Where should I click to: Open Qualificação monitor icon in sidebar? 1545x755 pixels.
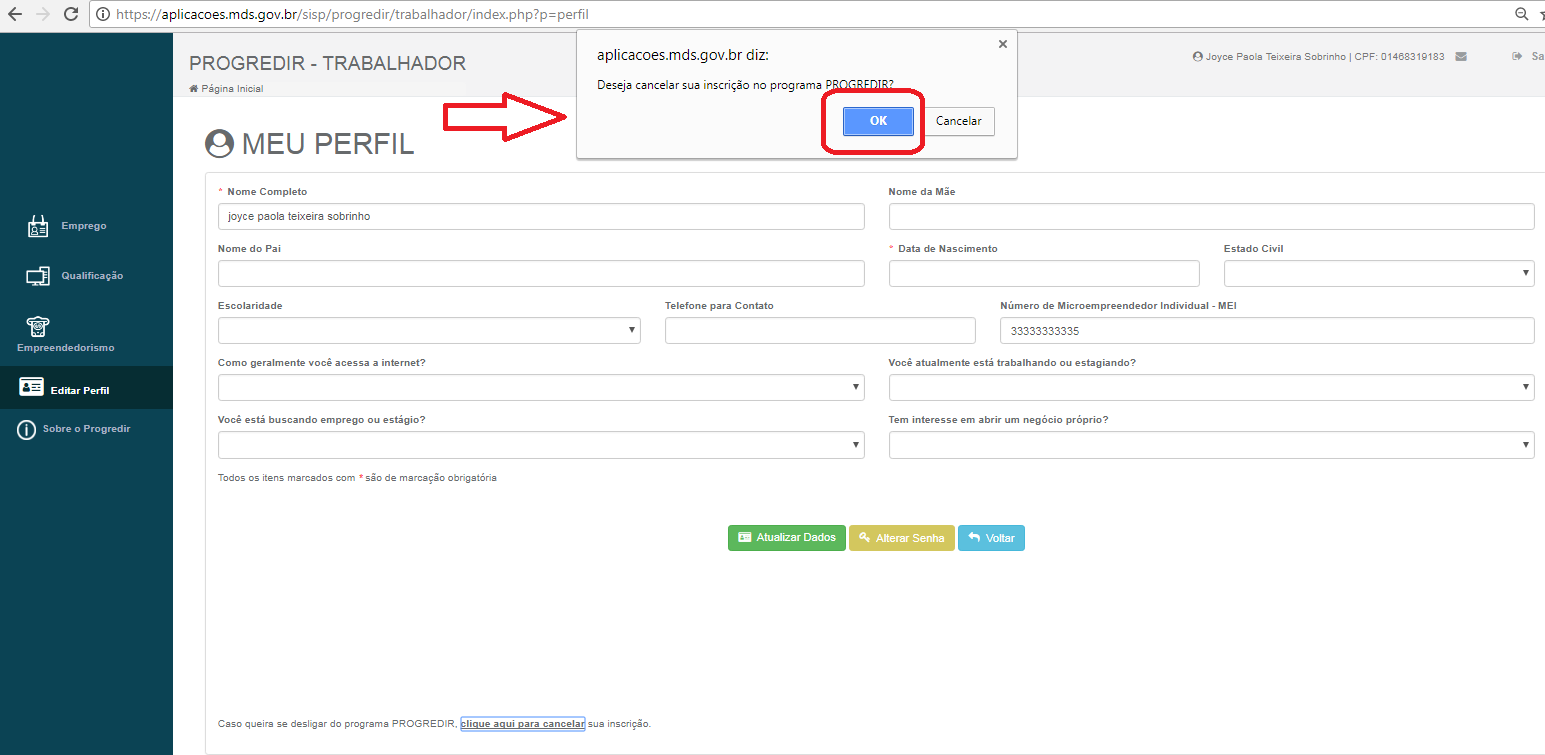[37, 276]
